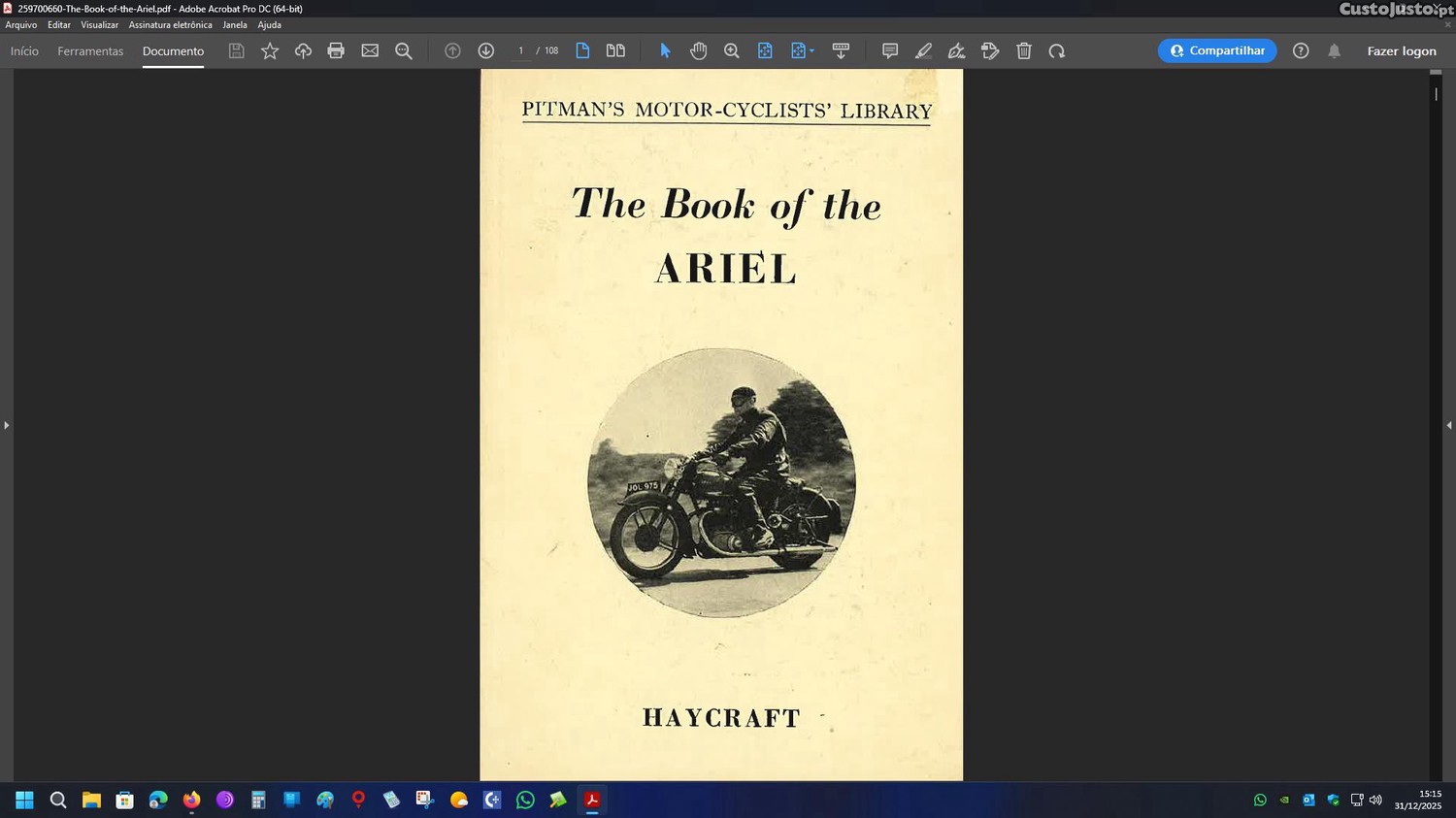Select the highlighter text tool
This screenshot has width=1456, height=818.
pos(923,50)
